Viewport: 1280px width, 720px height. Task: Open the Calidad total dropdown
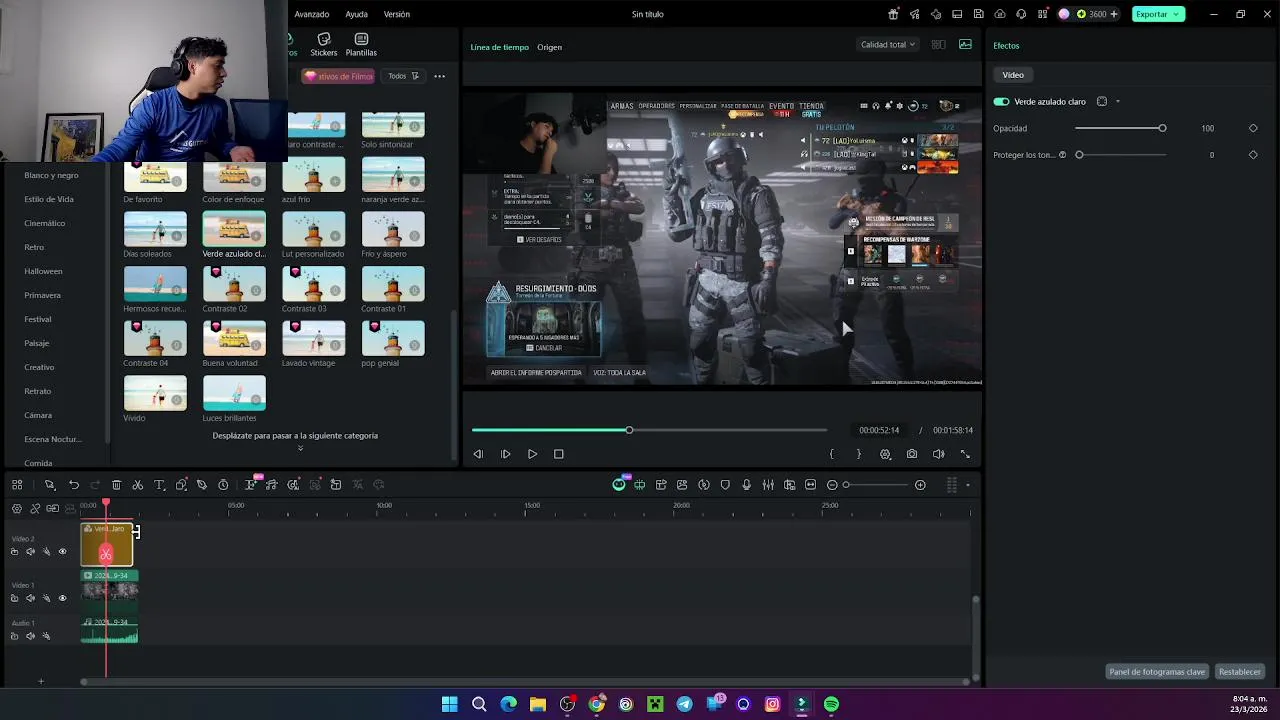[x=888, y=44]
